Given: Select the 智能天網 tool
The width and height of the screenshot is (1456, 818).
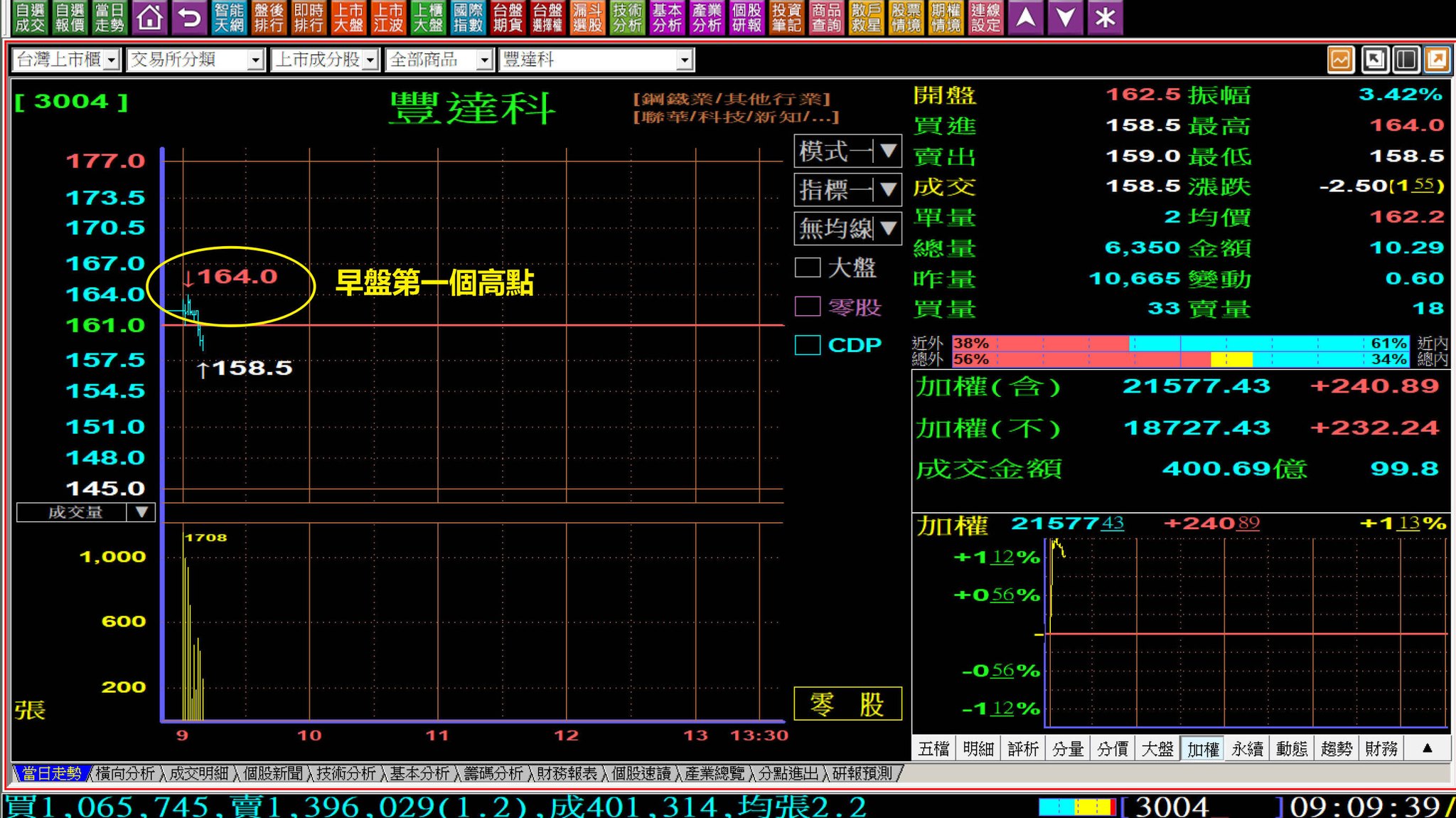Looking at the screenshot, I should (230, 16).
